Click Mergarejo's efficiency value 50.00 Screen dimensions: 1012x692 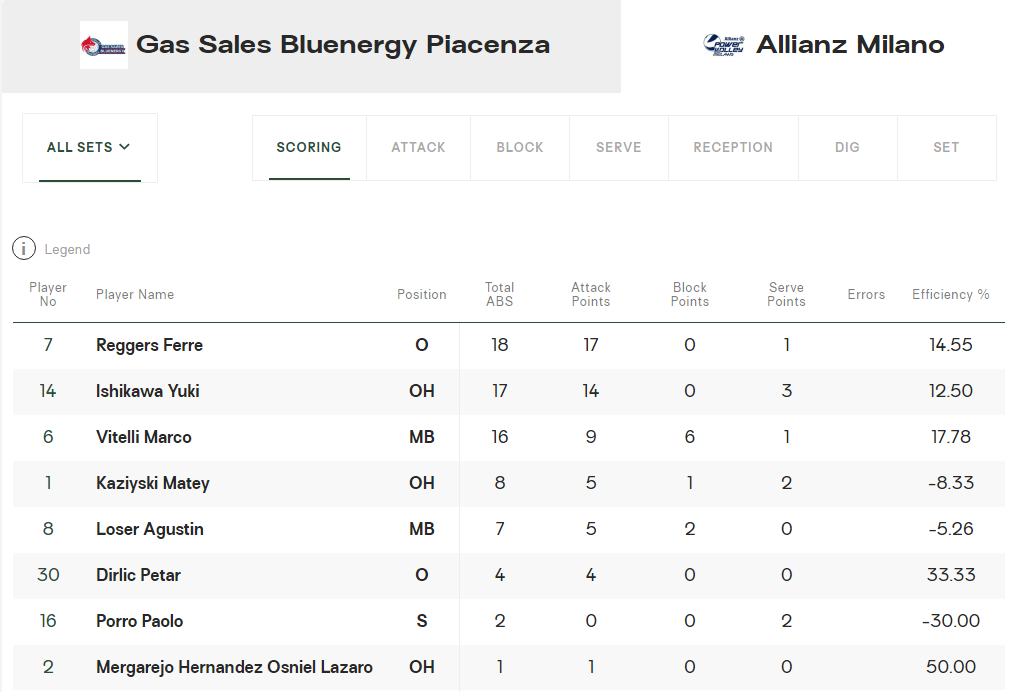[951, 667]
